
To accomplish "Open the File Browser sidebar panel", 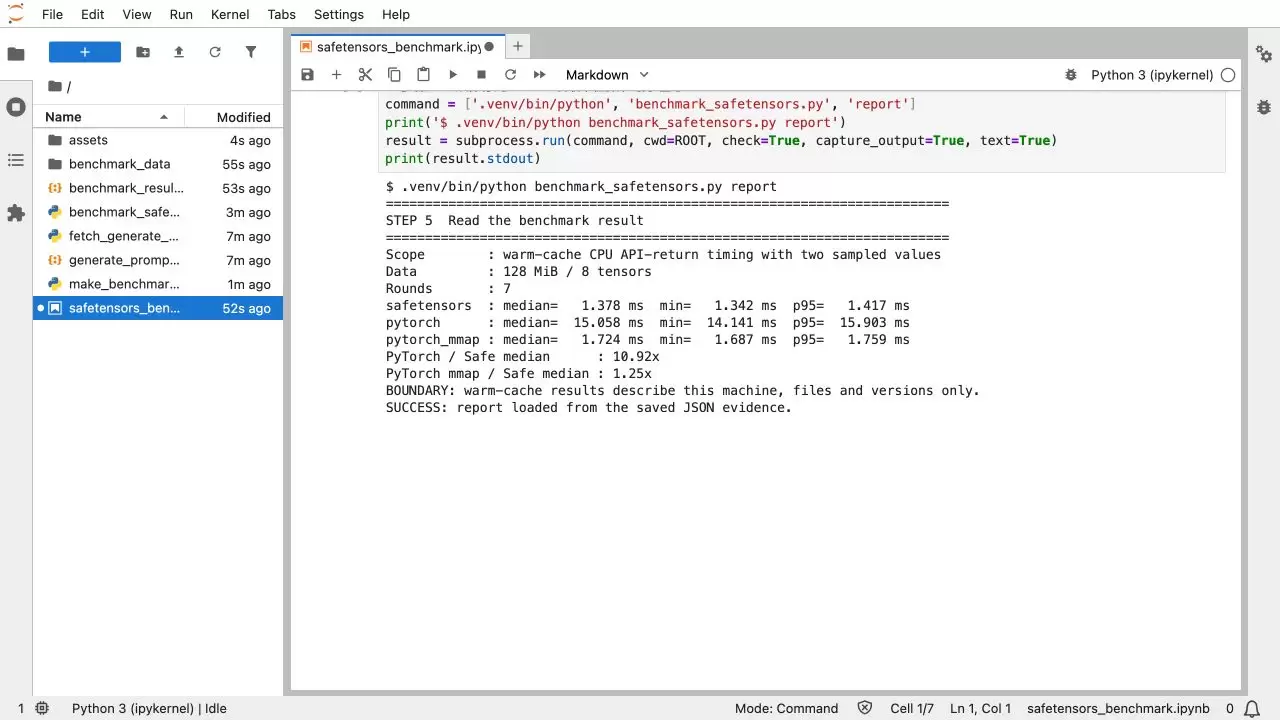I will point(16,54).
